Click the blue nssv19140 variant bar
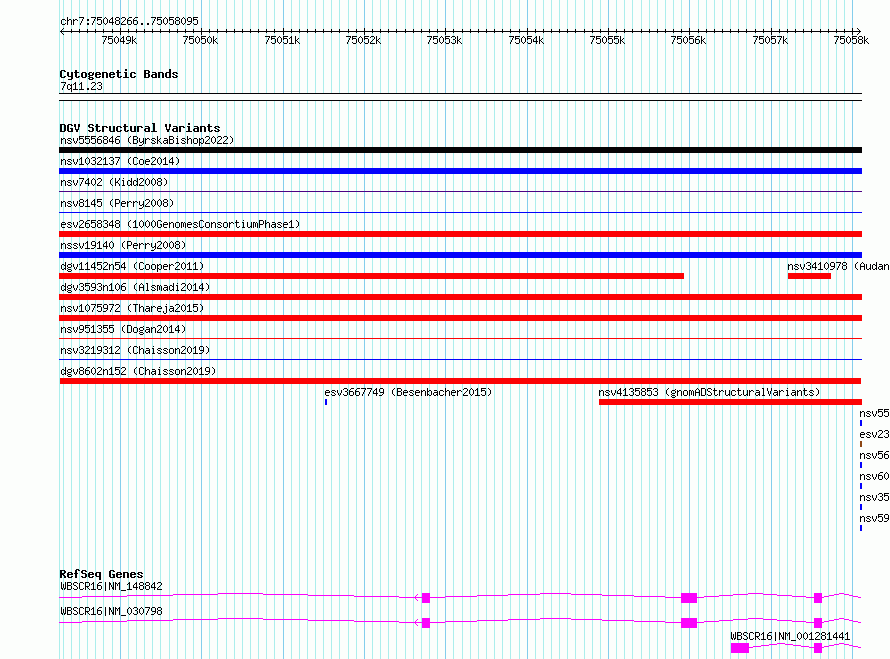The height and width of the screenshot is (659, 890). [460, 255]
